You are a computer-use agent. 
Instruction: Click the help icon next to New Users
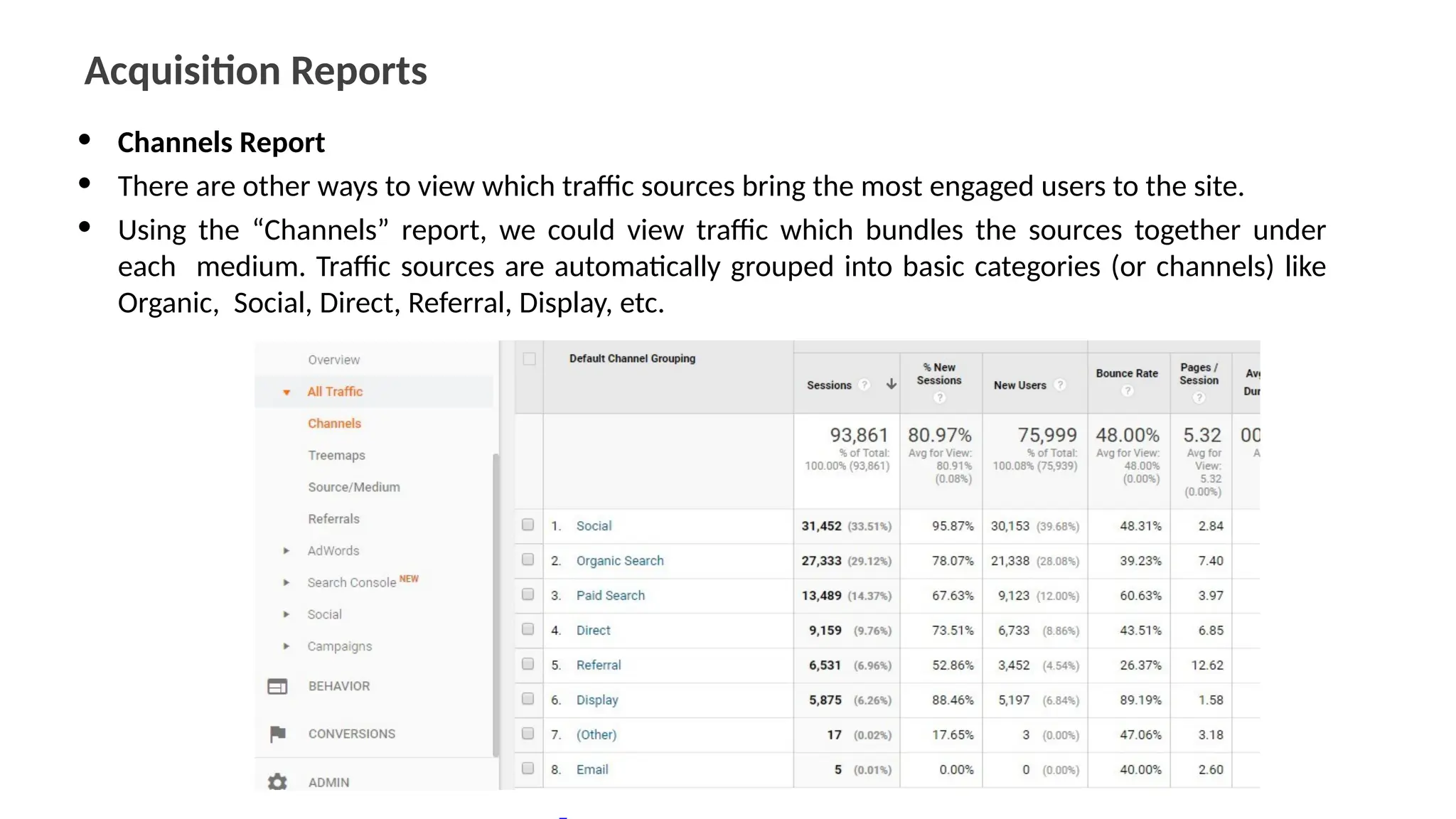tap(1059, 385)
